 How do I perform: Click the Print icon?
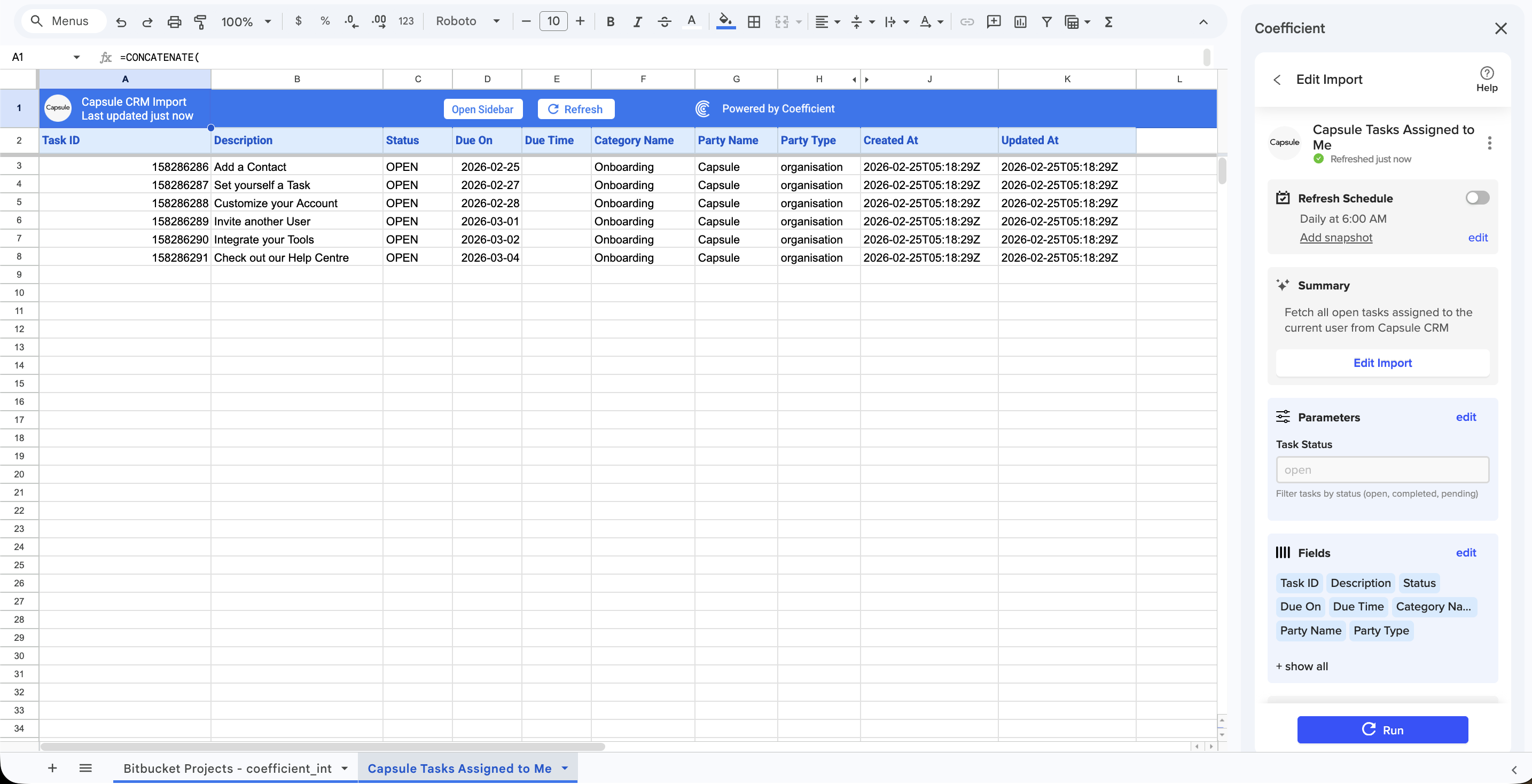click(x=174, y=22)
